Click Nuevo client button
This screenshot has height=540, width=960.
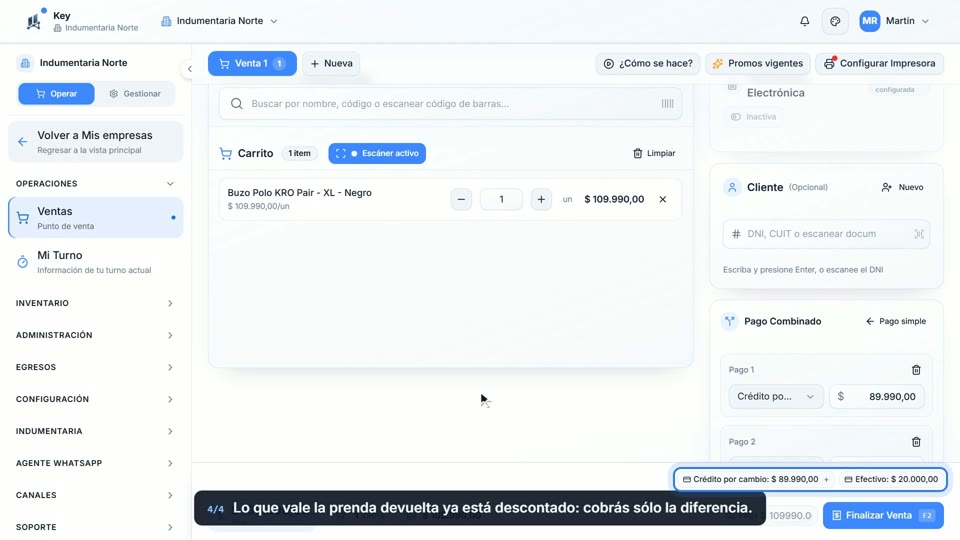[x=902, y=187]
